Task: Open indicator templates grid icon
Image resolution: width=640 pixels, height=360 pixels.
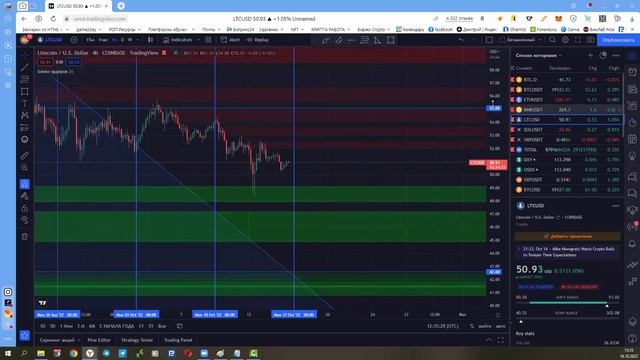Action: 209,40
